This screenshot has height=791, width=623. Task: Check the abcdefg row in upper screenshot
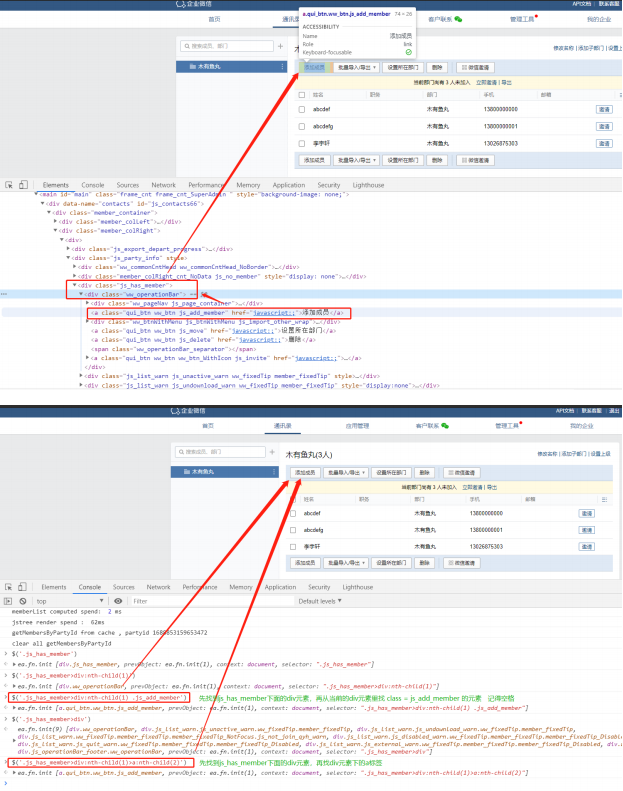[302, 127]
